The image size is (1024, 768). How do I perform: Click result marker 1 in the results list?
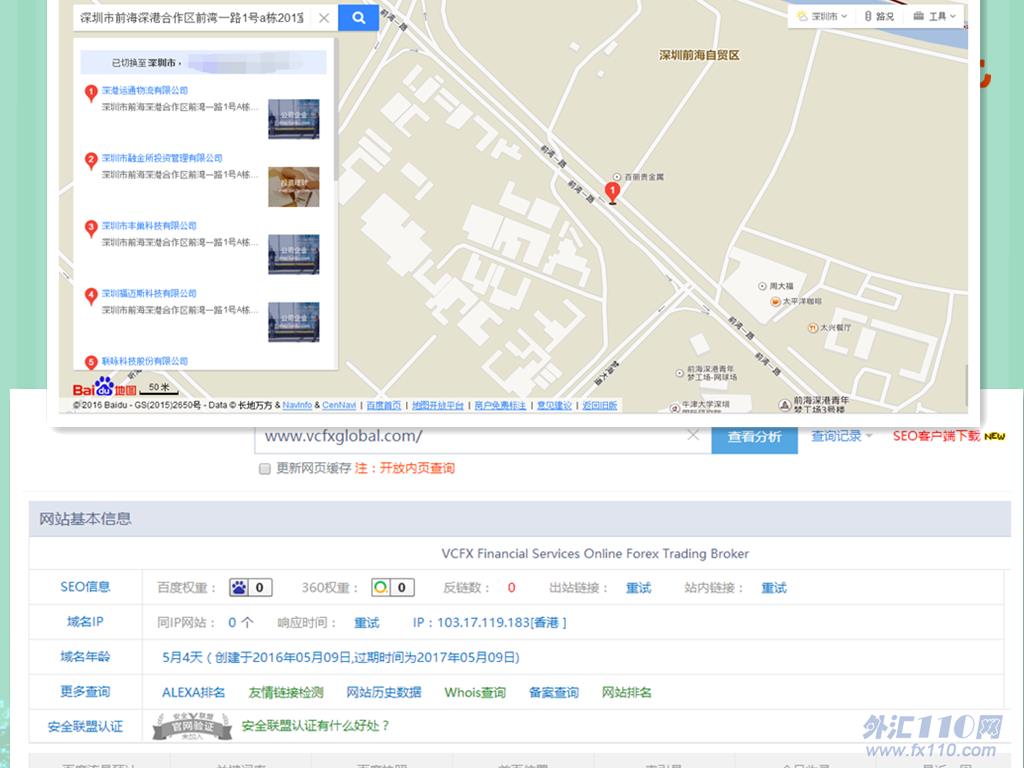pos(91,93)
